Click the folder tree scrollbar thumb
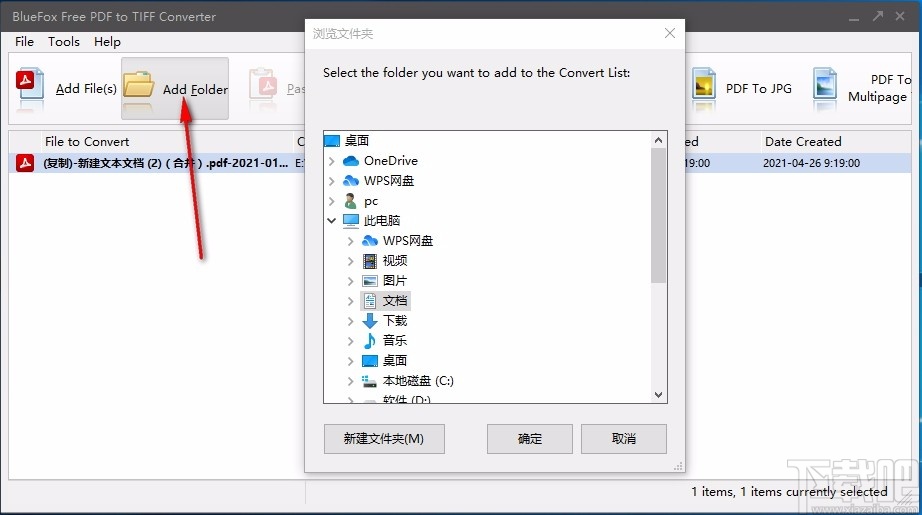Screen dimensions: 922x515 659,215
